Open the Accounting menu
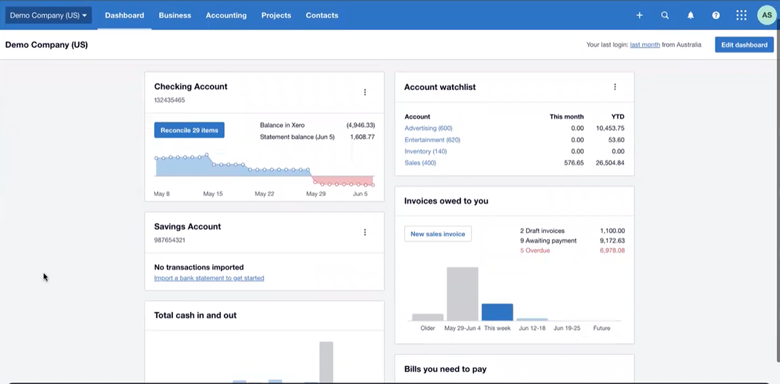780x384 pixels. click(x=226, y=15)
